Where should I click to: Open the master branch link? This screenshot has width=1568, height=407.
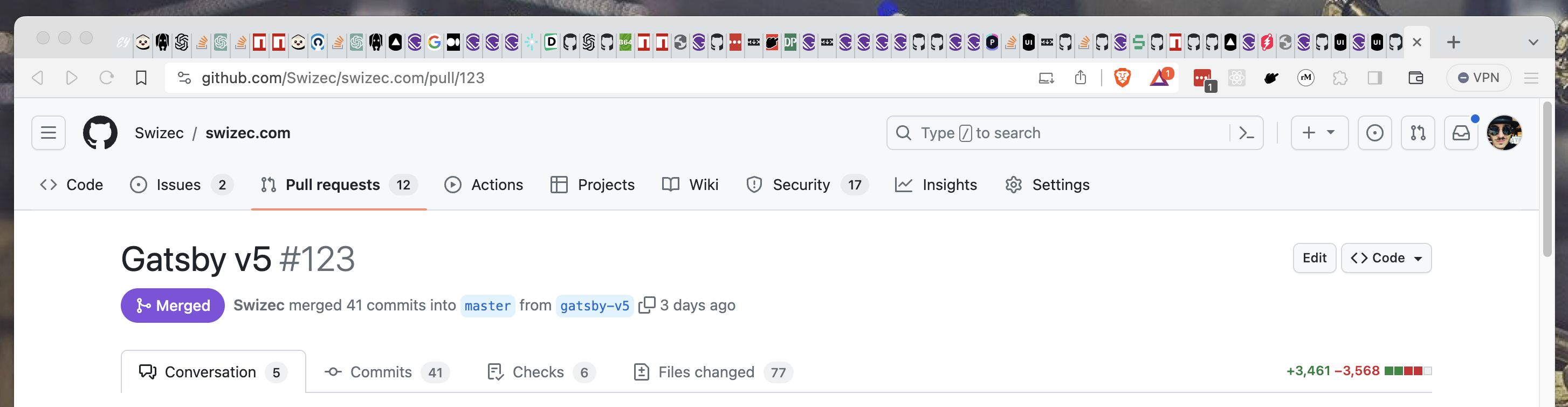tap(487, 306)
